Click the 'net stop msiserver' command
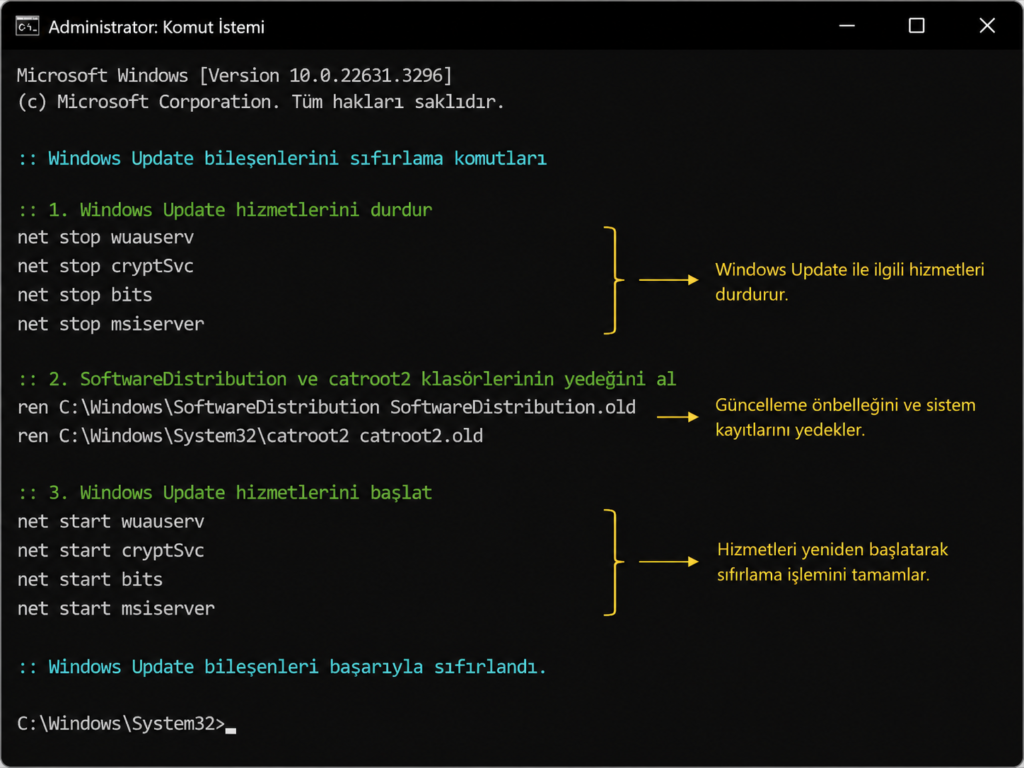The image size is (1024, 768). [x=111, y=324]
